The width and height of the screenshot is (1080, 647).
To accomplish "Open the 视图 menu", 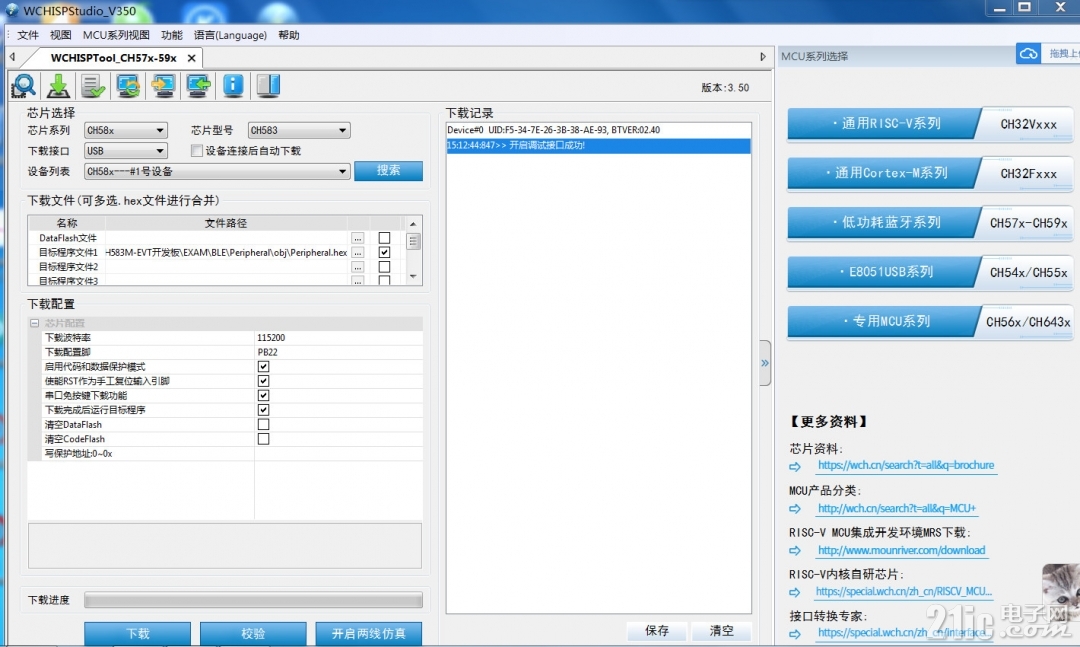I will pos(61,35).
